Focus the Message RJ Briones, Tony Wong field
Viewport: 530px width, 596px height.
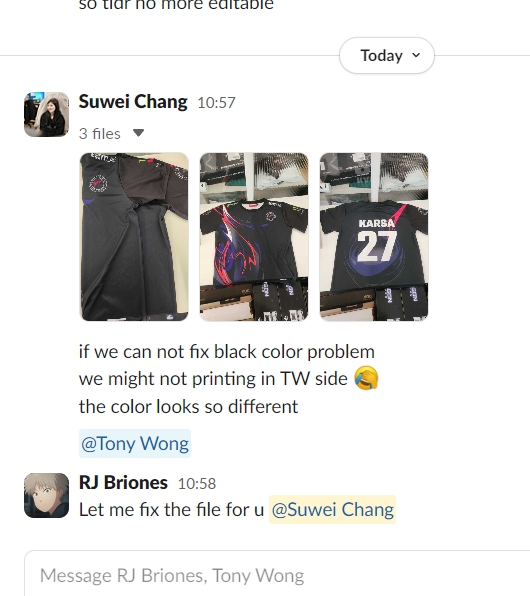(277, 575)
